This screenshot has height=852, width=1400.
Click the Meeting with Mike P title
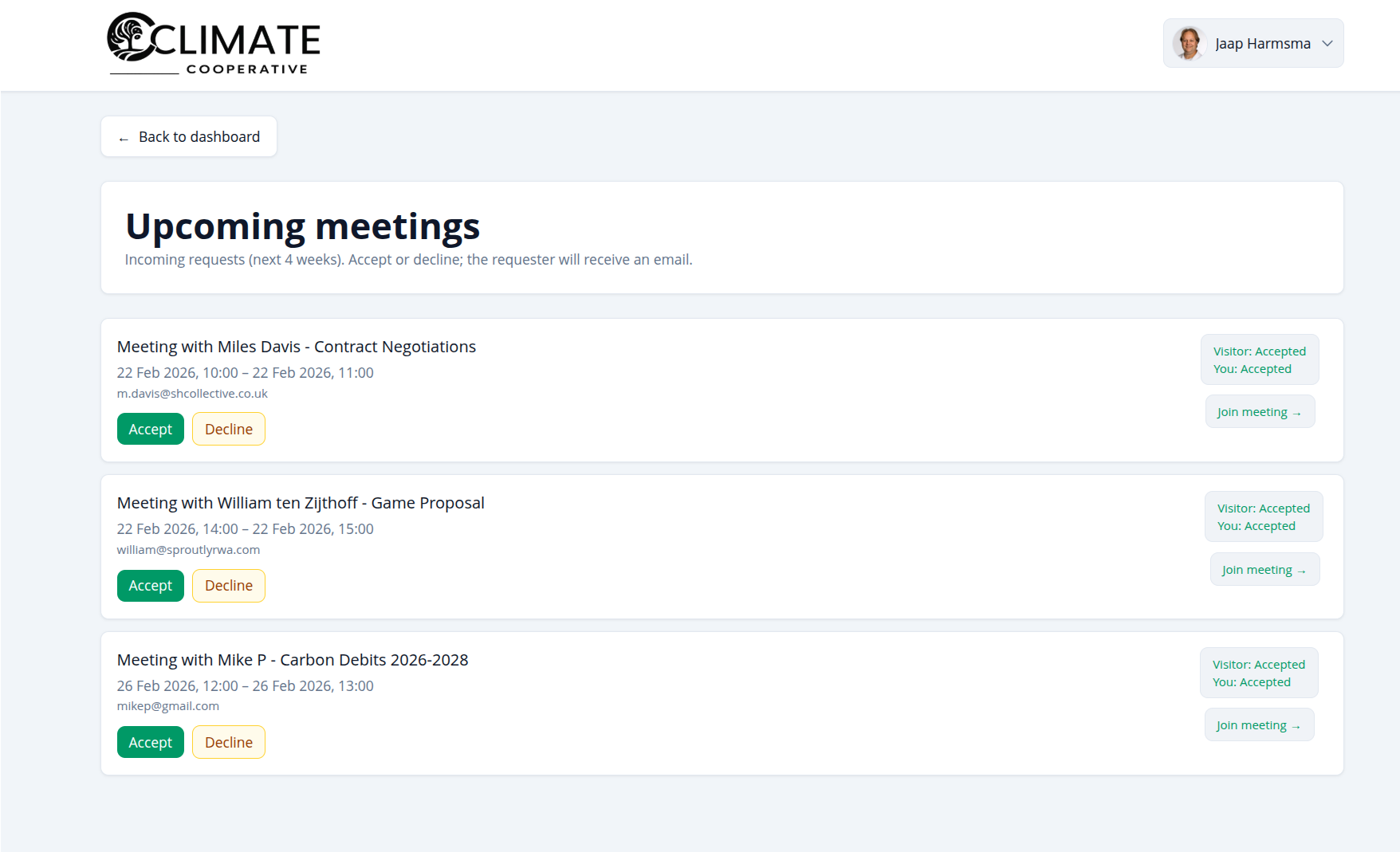(x=292, y=660)
